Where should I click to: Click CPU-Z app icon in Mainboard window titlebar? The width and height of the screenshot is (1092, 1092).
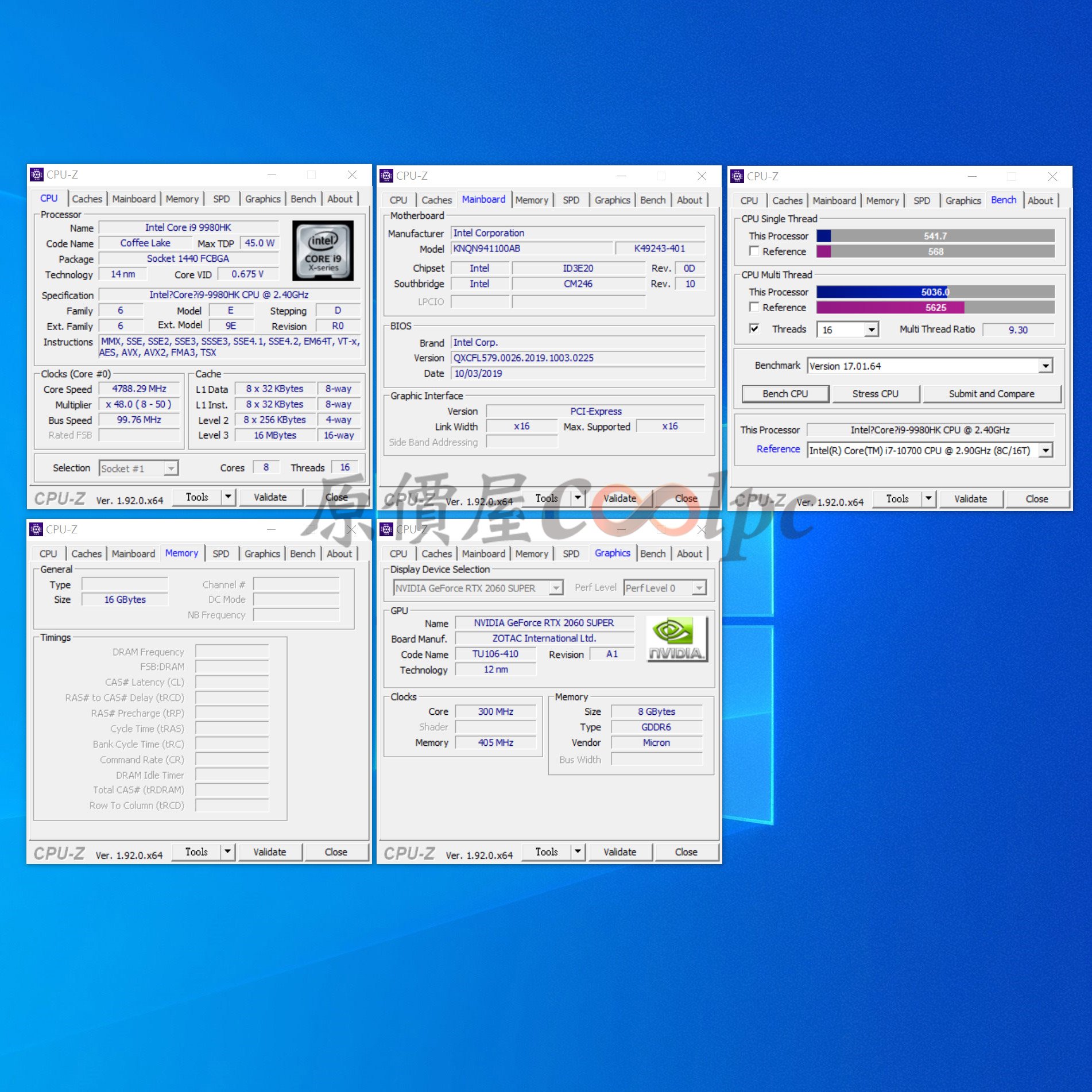pyautogui.click(x=387, y=176)
